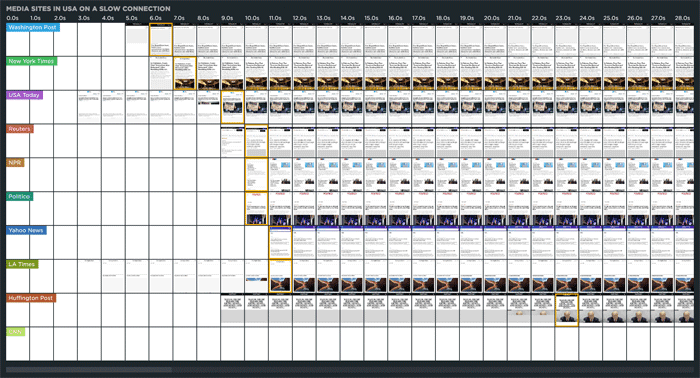
Task: Select the CNN row label
Action: [15, 332]
